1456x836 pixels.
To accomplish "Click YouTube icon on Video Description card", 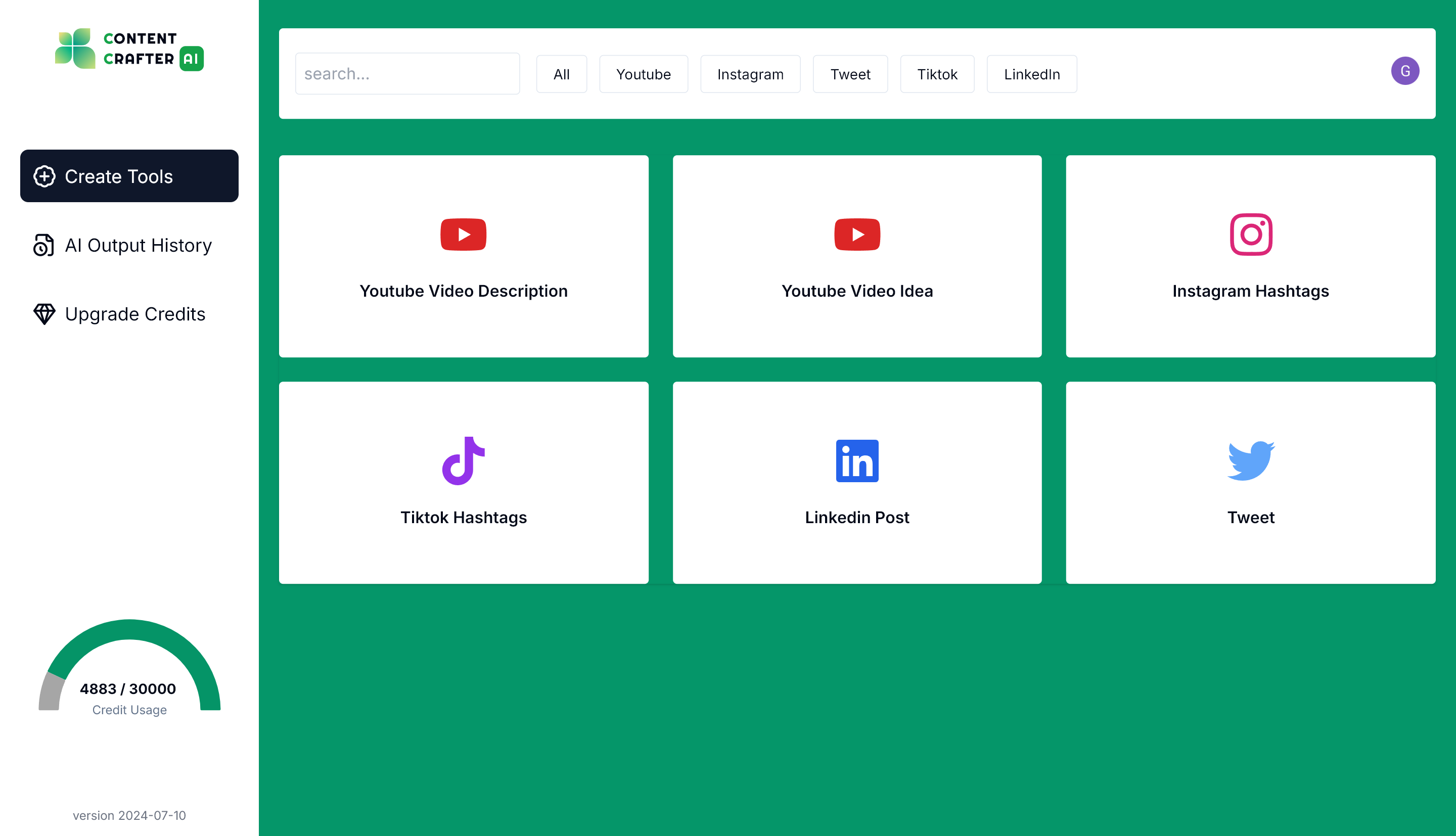I will (x=463, y=234).
